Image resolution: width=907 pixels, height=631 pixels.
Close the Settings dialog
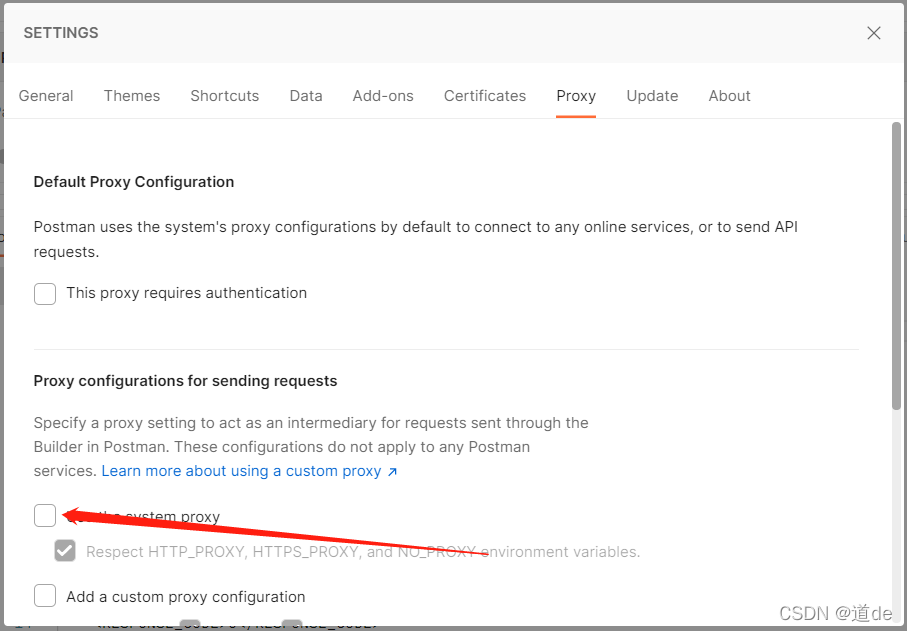[x=873, y=33]
